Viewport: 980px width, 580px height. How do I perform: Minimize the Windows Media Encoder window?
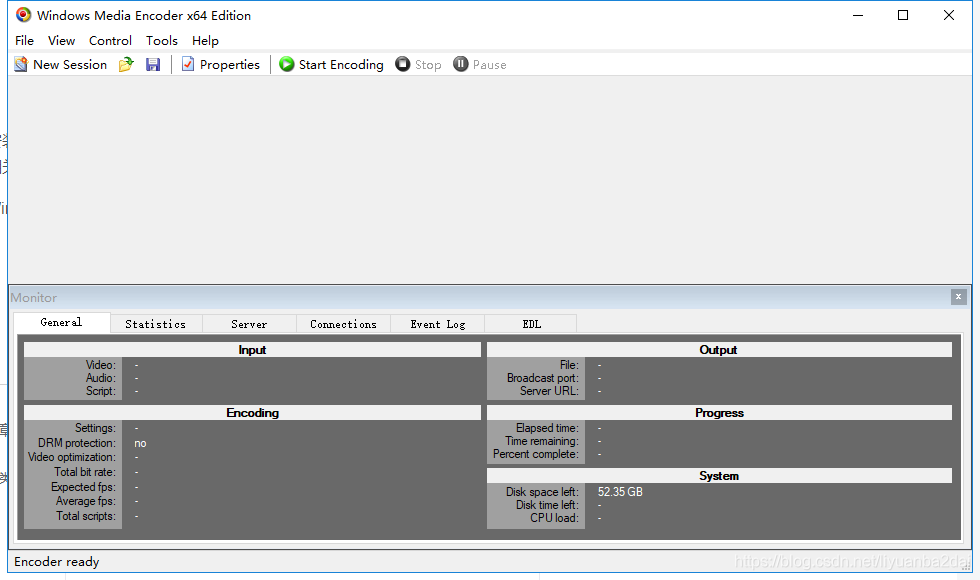click(858, 15)
